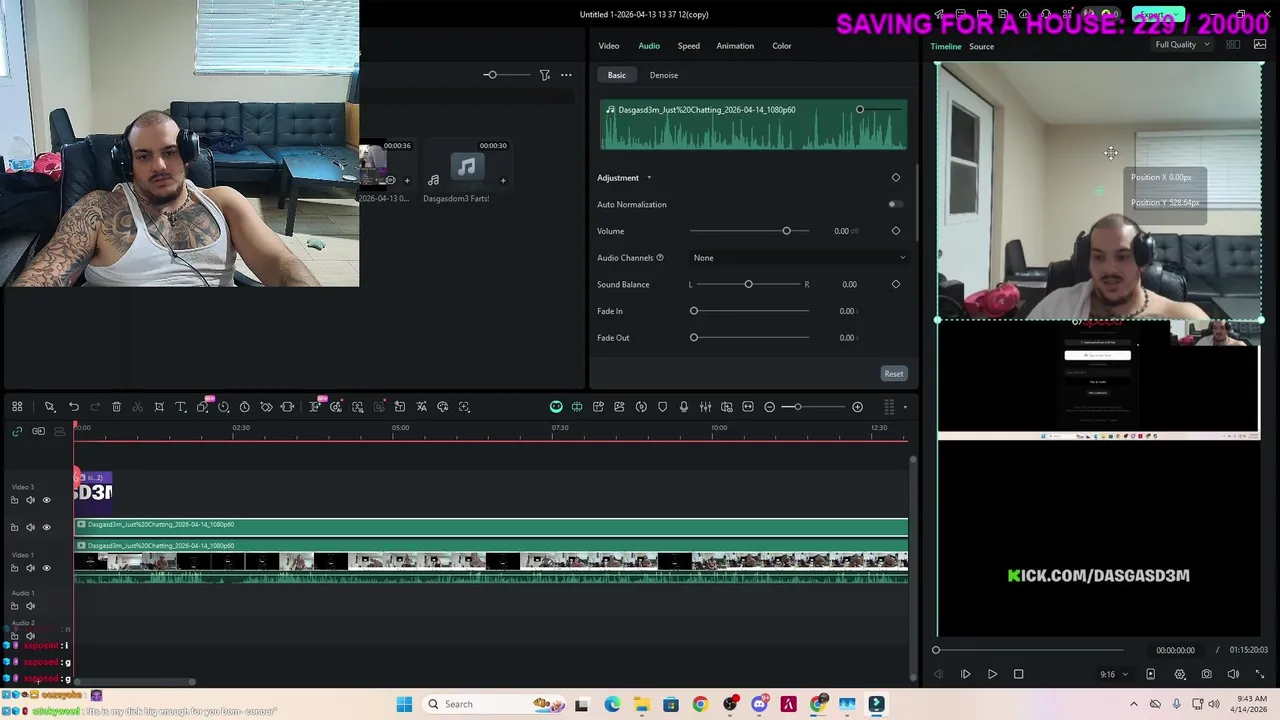Switch to the Animation tab
The width and height of the screenshot is (1280, 720).
(735, 46)
